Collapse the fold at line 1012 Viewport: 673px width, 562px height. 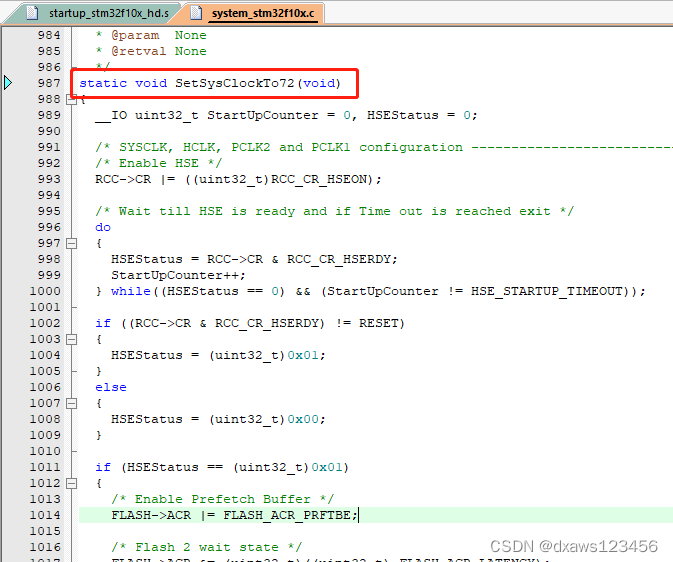point(72,483)
